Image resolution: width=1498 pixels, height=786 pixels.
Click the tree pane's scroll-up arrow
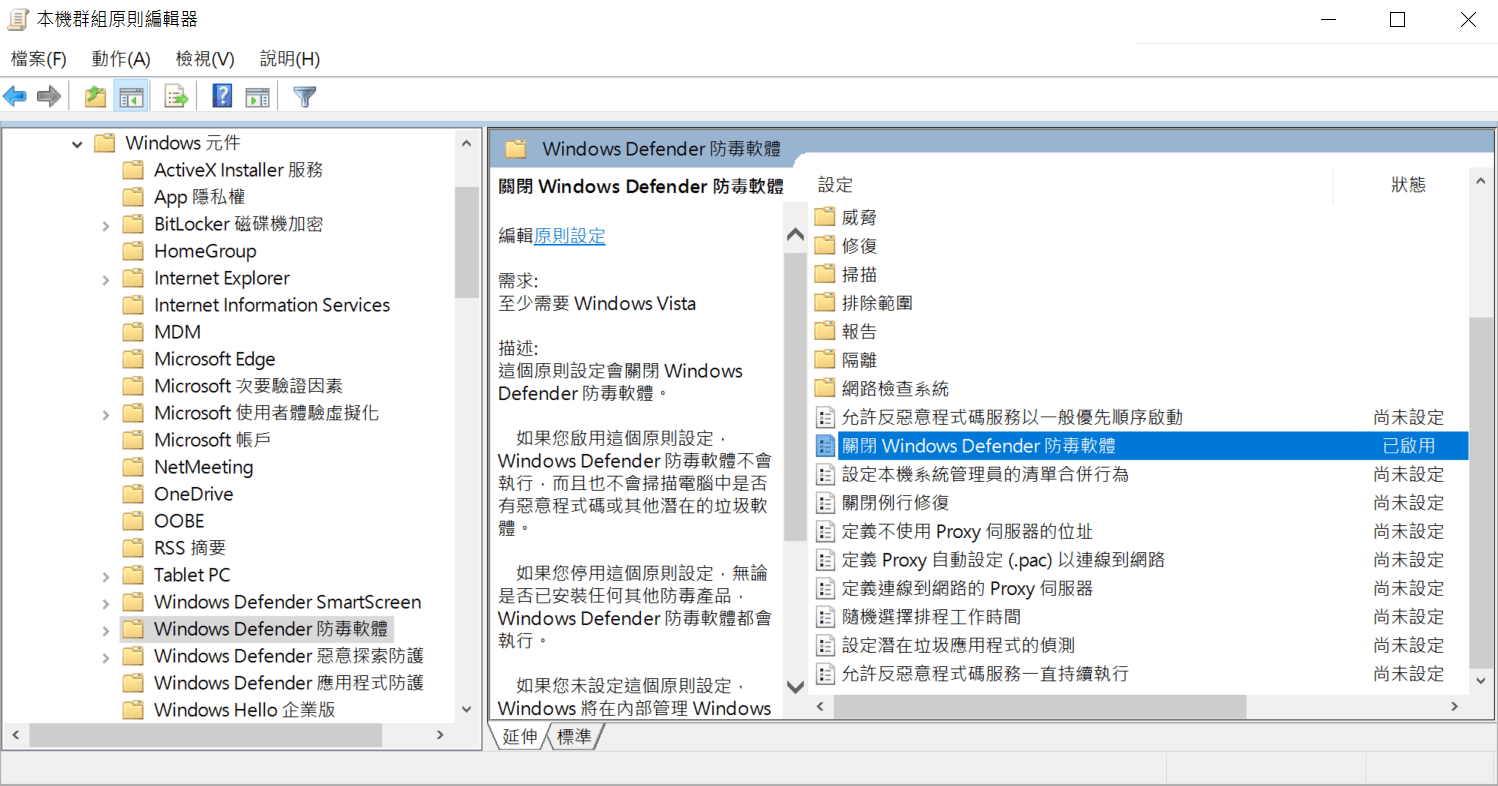click(x=466, y=144)
